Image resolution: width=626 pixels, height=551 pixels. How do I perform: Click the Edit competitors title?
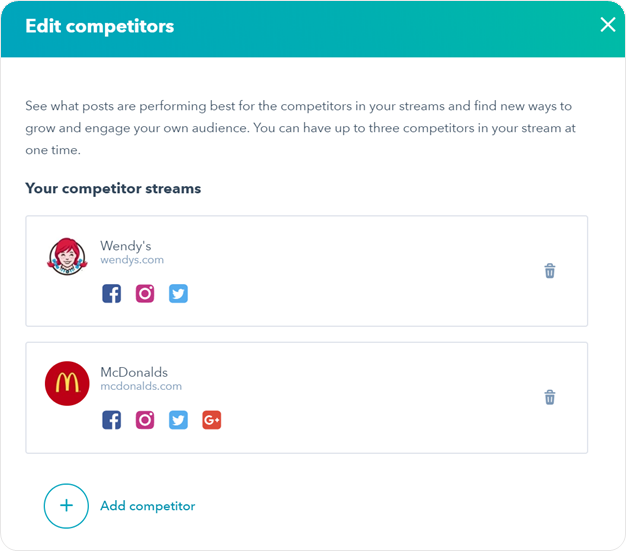[x=100, y=26]
